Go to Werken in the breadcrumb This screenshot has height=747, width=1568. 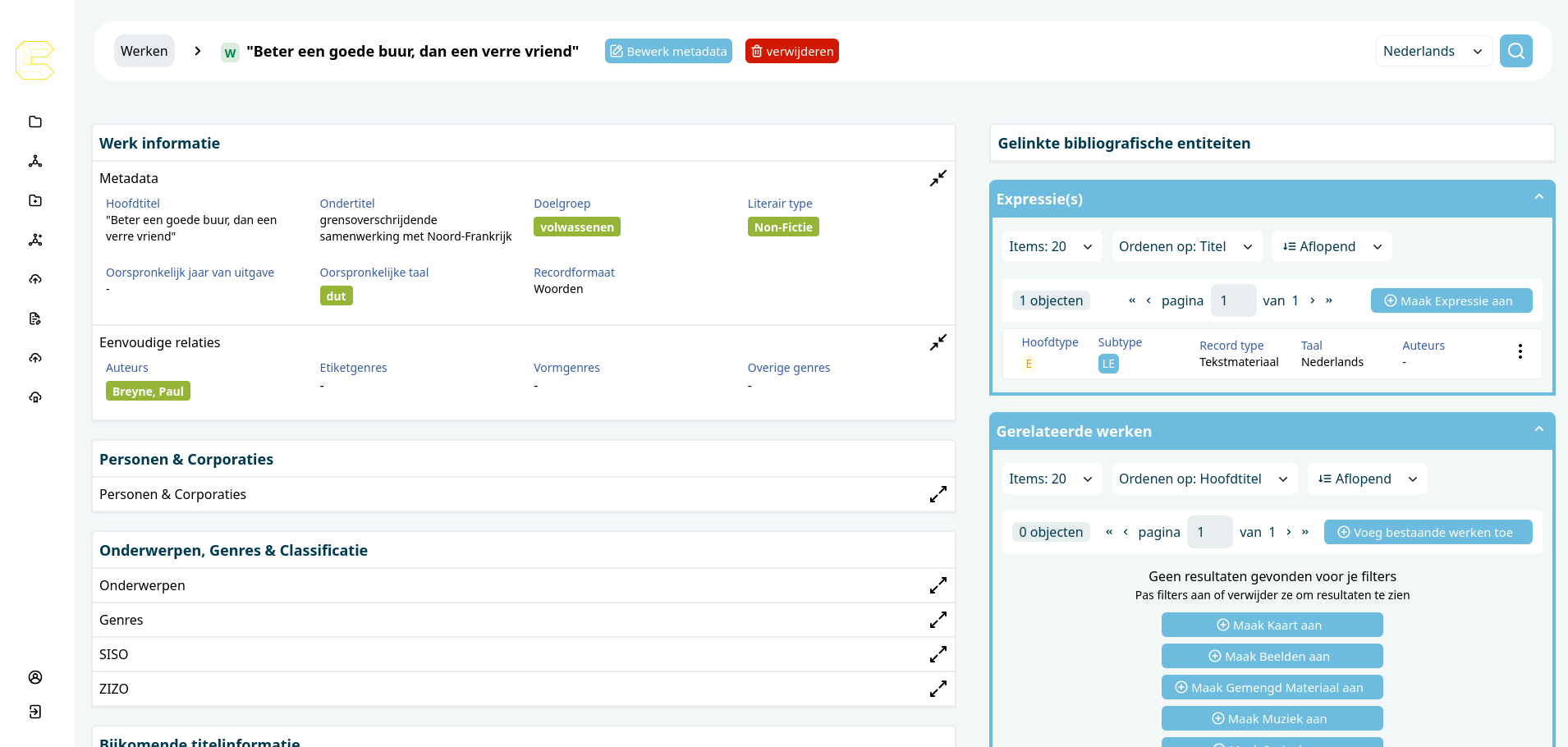144,51
